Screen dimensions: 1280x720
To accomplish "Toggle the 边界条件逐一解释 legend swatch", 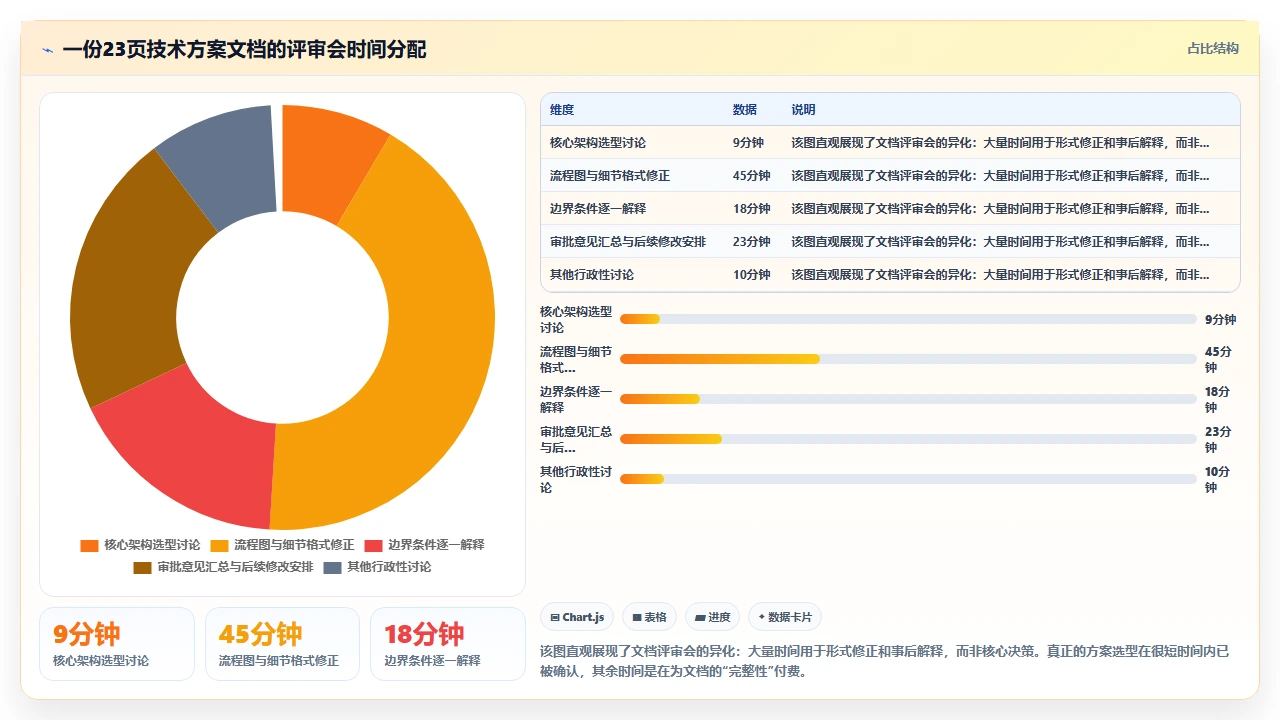I will click(373, 545).
